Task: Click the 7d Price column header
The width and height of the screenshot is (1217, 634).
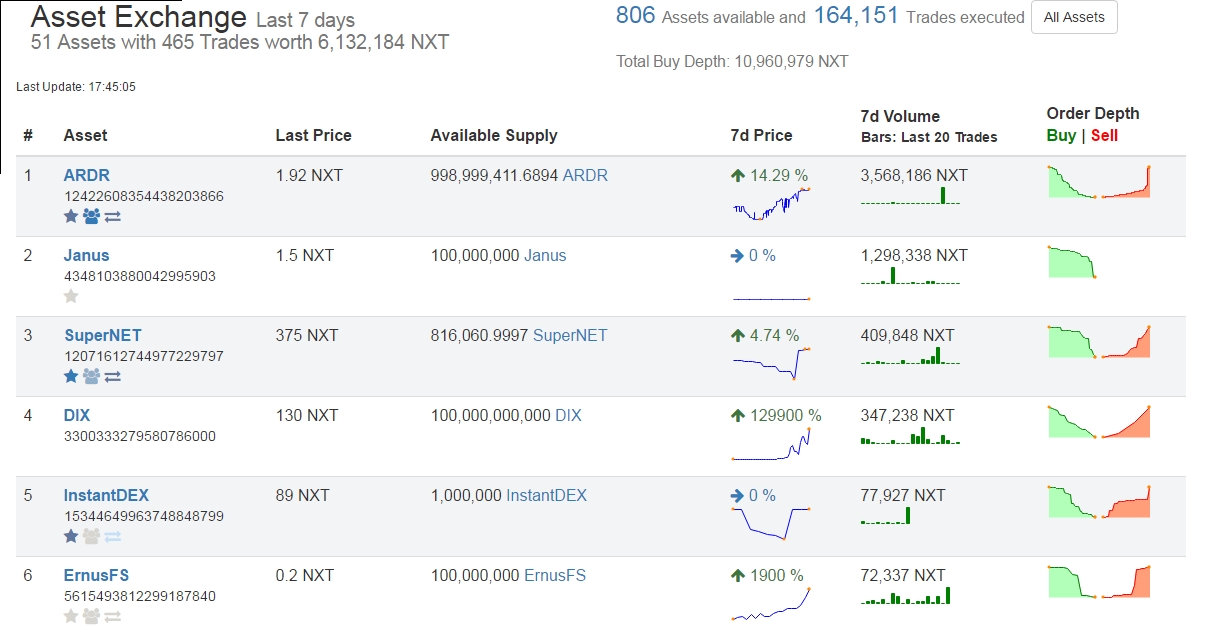Action: (761, 135)
